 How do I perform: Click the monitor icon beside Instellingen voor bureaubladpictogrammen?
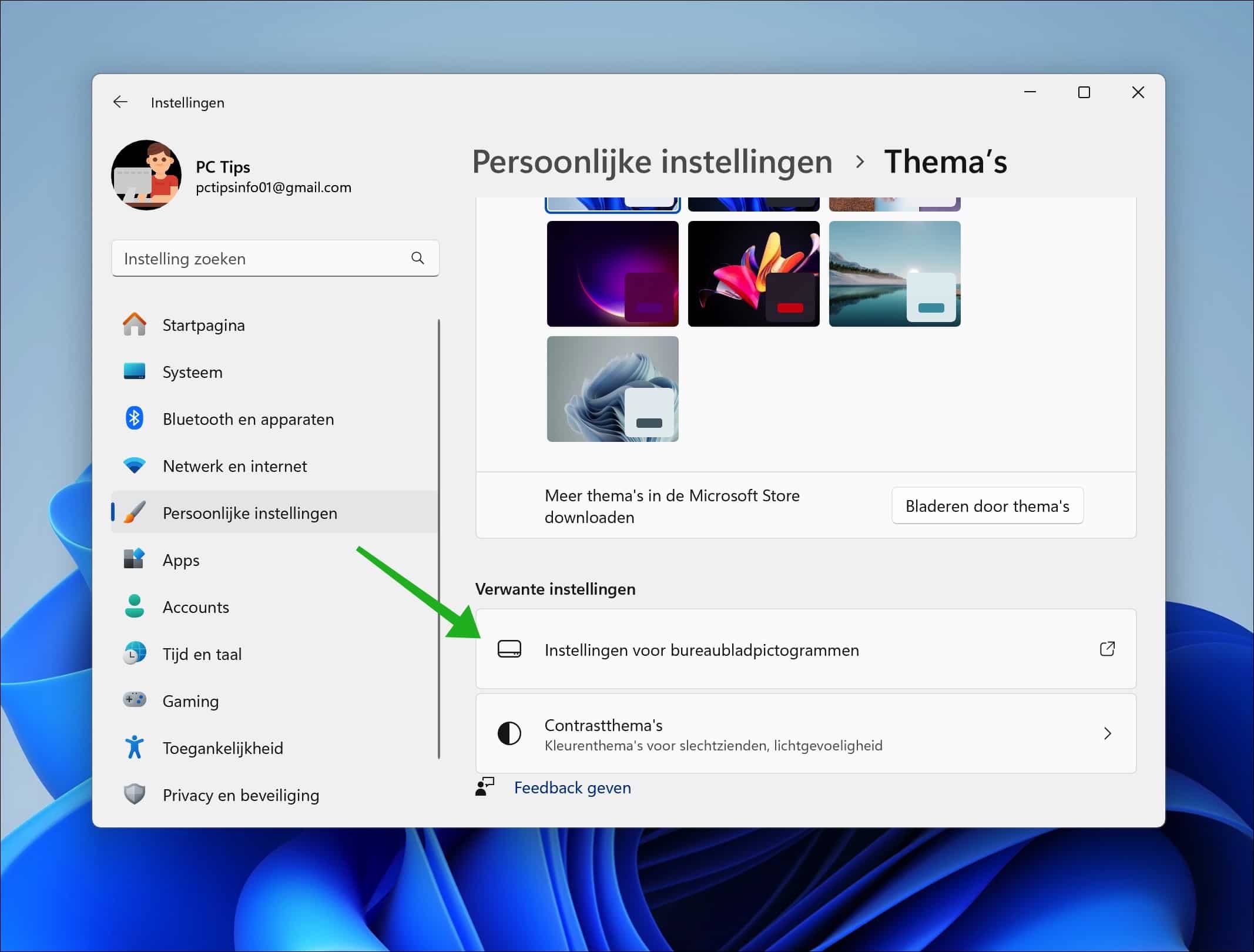(x=509, y=649)
